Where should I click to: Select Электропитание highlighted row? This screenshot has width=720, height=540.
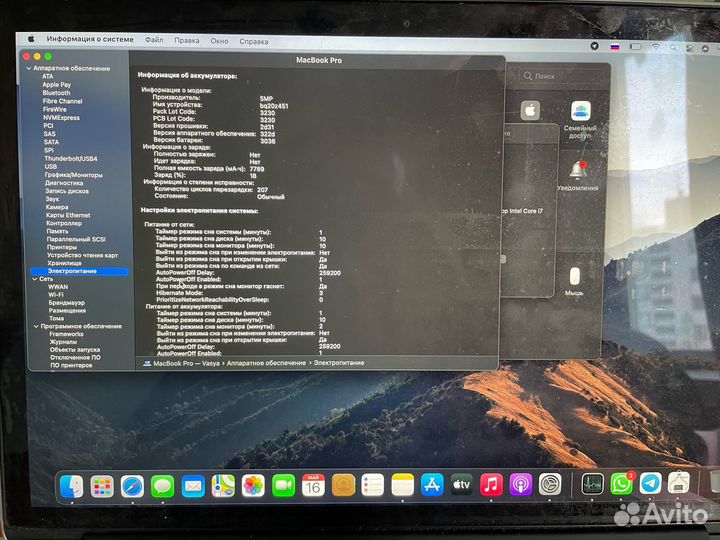(x=79, y=271)
